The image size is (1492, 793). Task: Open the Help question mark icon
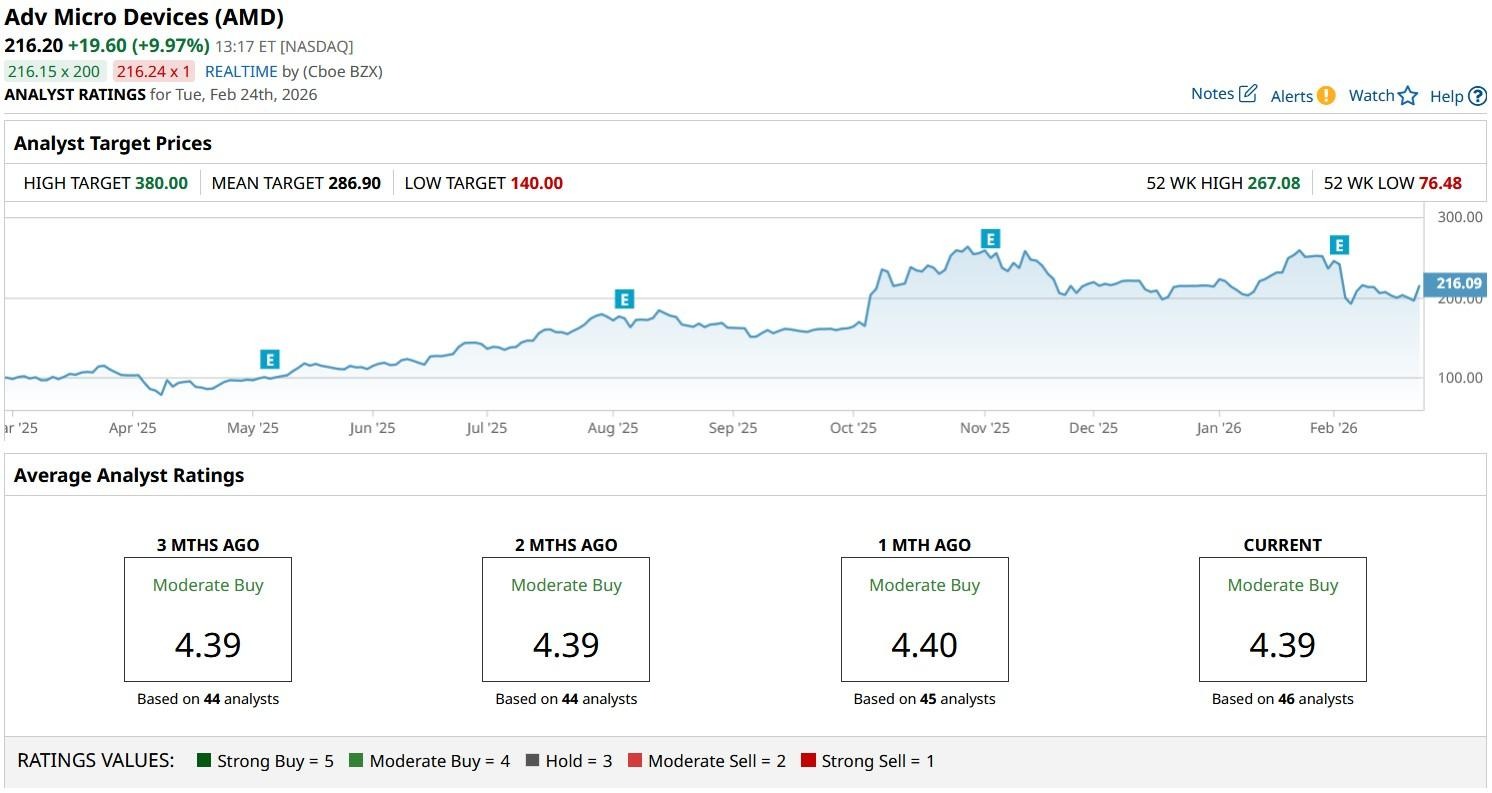[1477, 97]
